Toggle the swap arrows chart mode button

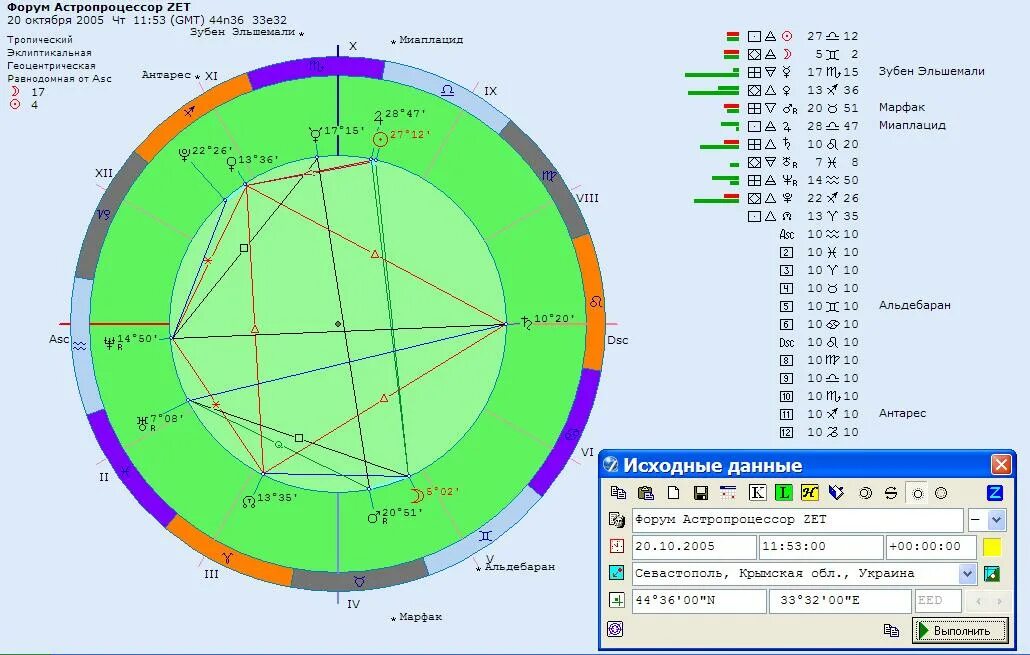(x=891, y=493)
